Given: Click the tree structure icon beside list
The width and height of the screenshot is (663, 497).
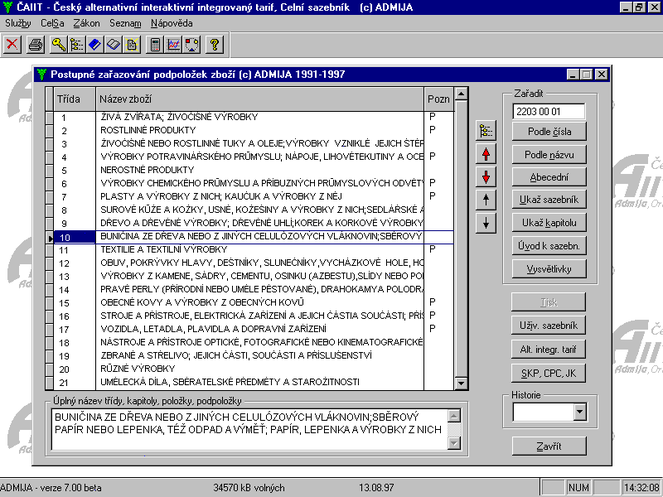Looking at the screenshot, I should click(487, 130).
